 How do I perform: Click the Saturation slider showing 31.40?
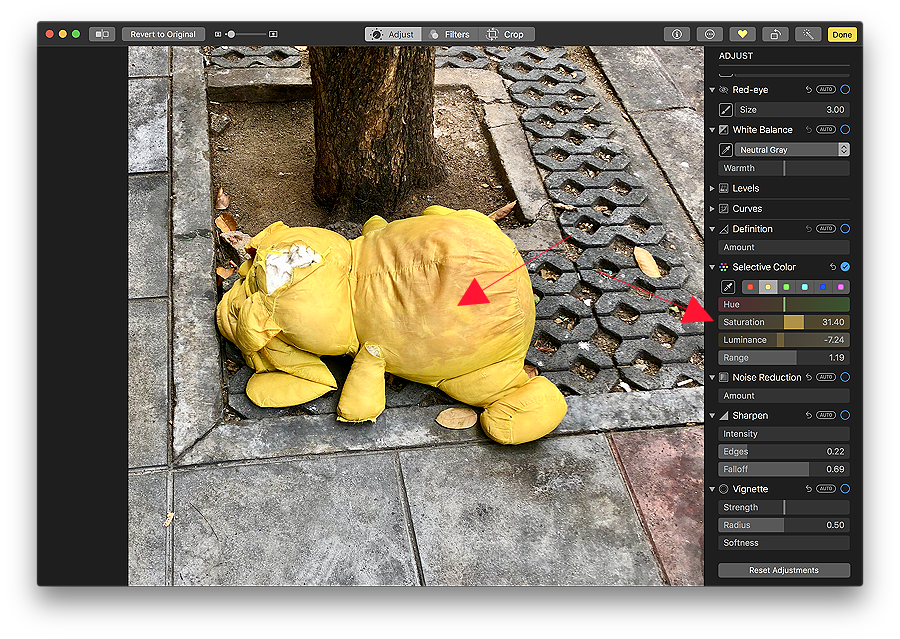click(783, 322)
